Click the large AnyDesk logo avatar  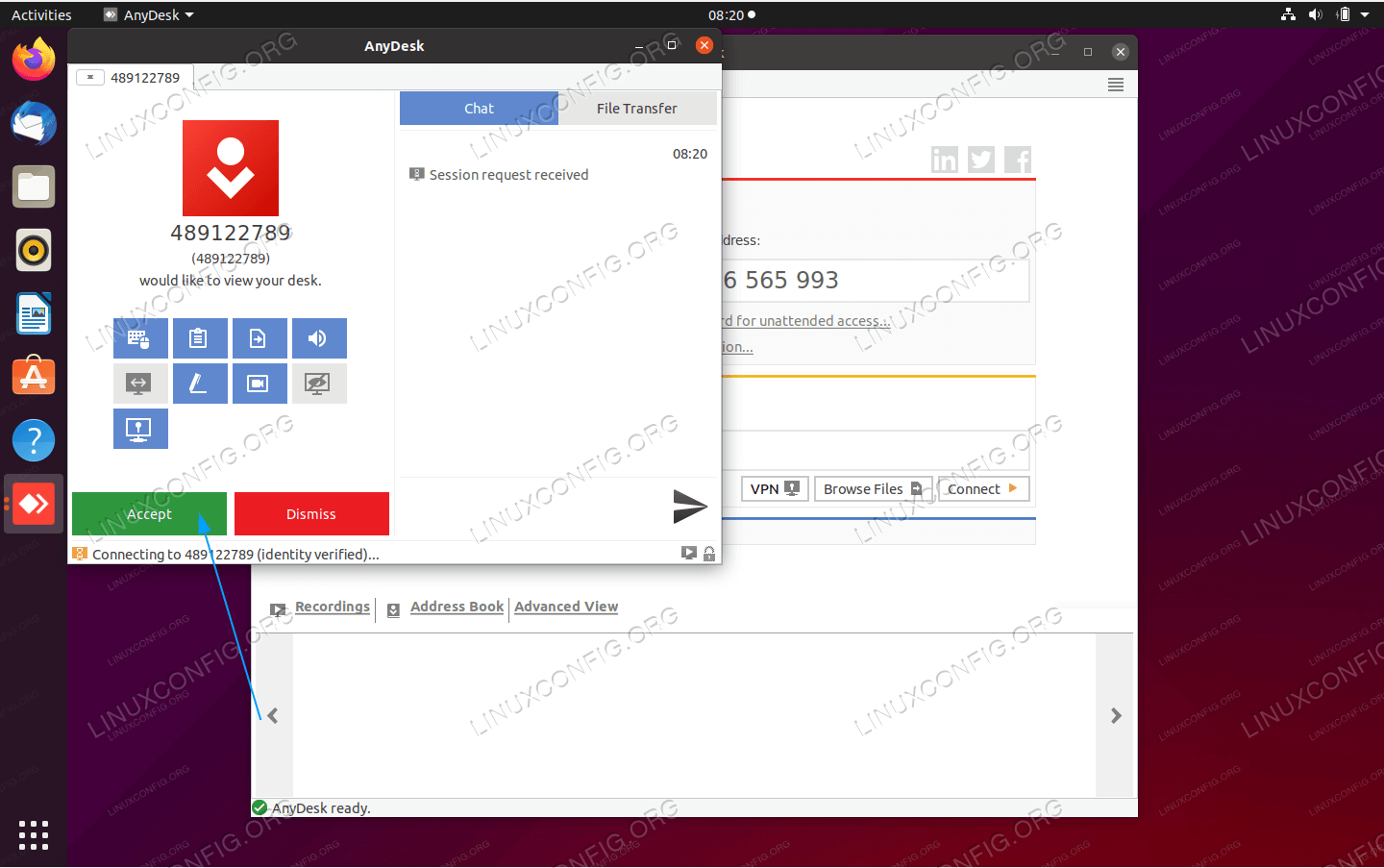point(231,168)
